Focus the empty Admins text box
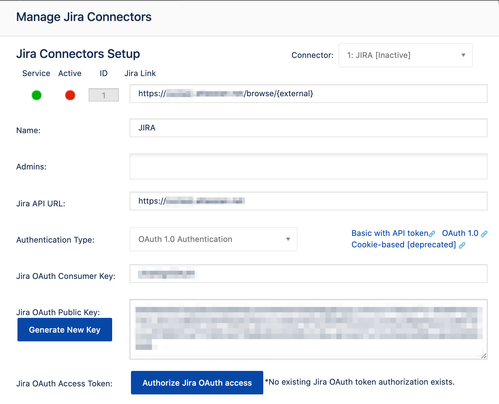The image size is (499, 404). 308,166
